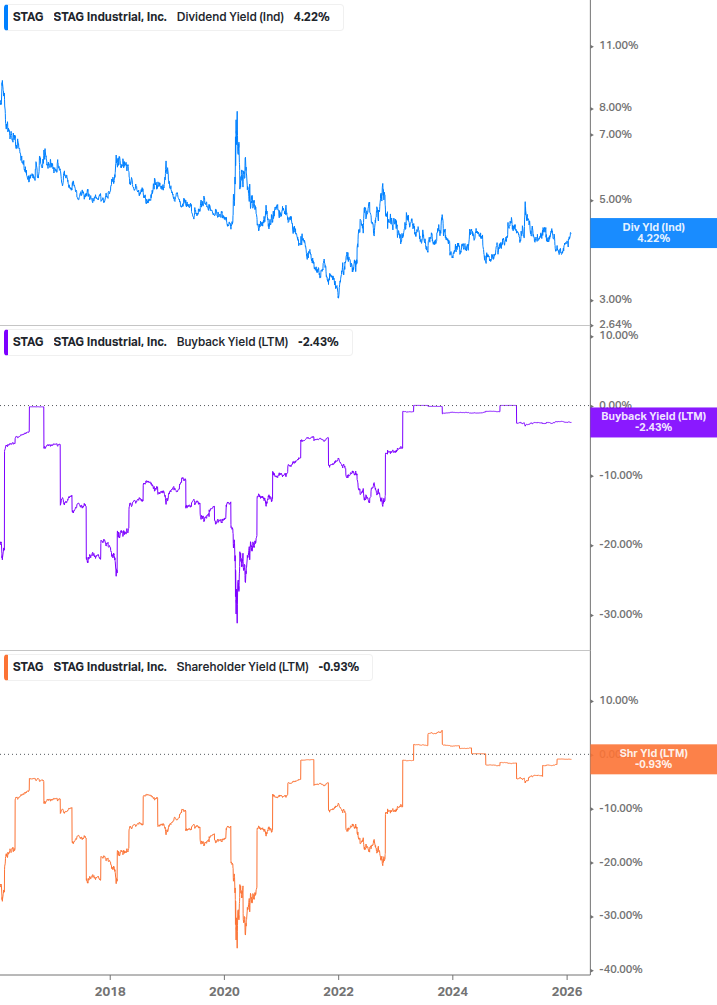The height and width of the screenshot is (1005, 717).
Task: Select the blue Div Yld (Ind) 4.22% value tag
Action: (654, 233)
